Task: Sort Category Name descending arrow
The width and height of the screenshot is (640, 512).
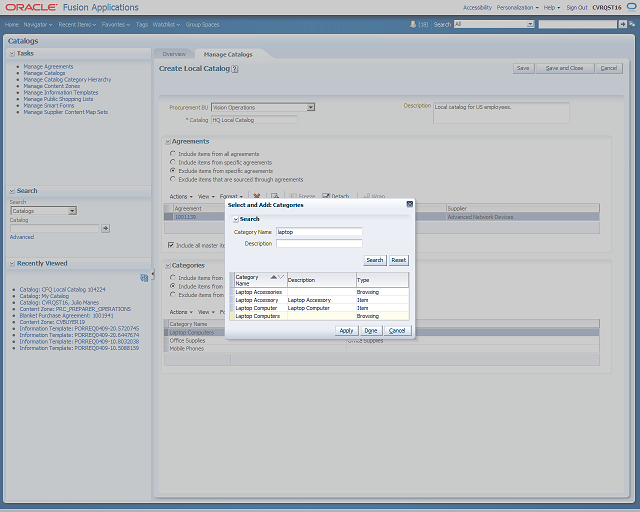Action: (281, 277)
